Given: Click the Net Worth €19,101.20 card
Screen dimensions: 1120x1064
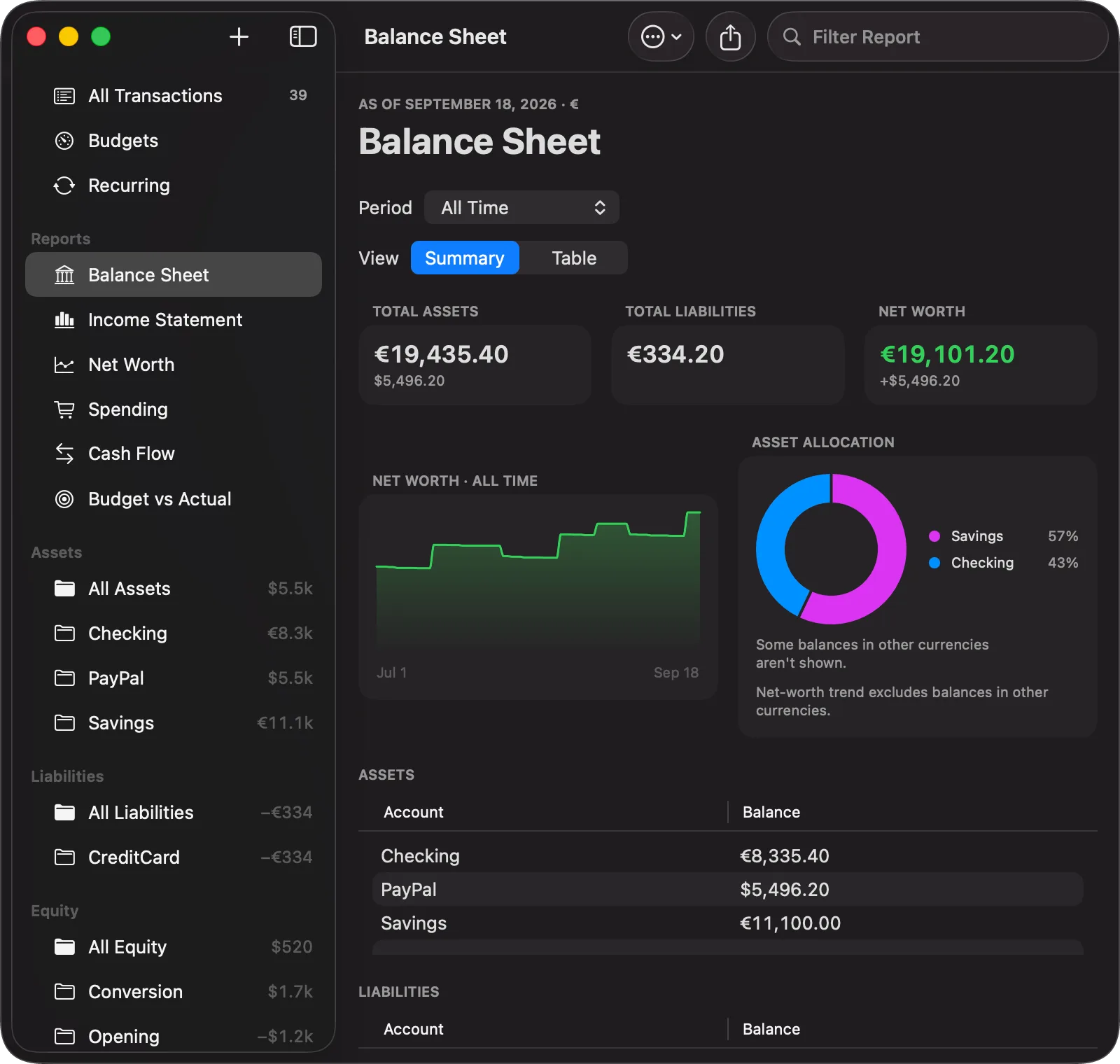Looking at the screenshot, I should pyautogui.click(x=981, y=365).
